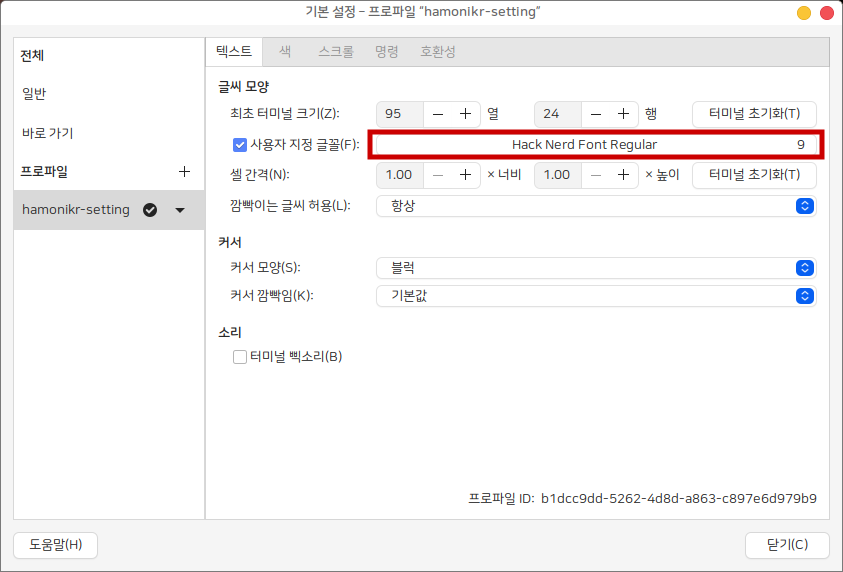Increase cell width spacing with plus

point(465,175)
